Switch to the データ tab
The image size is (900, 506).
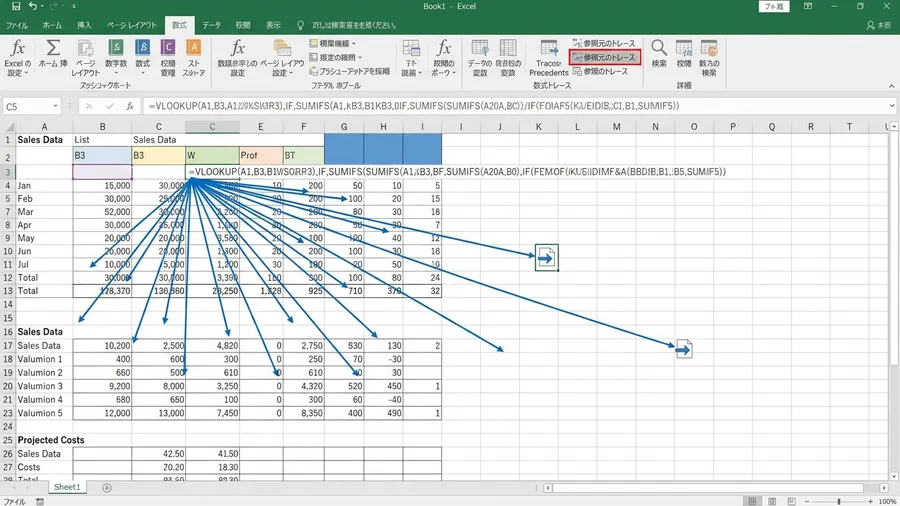211,25
